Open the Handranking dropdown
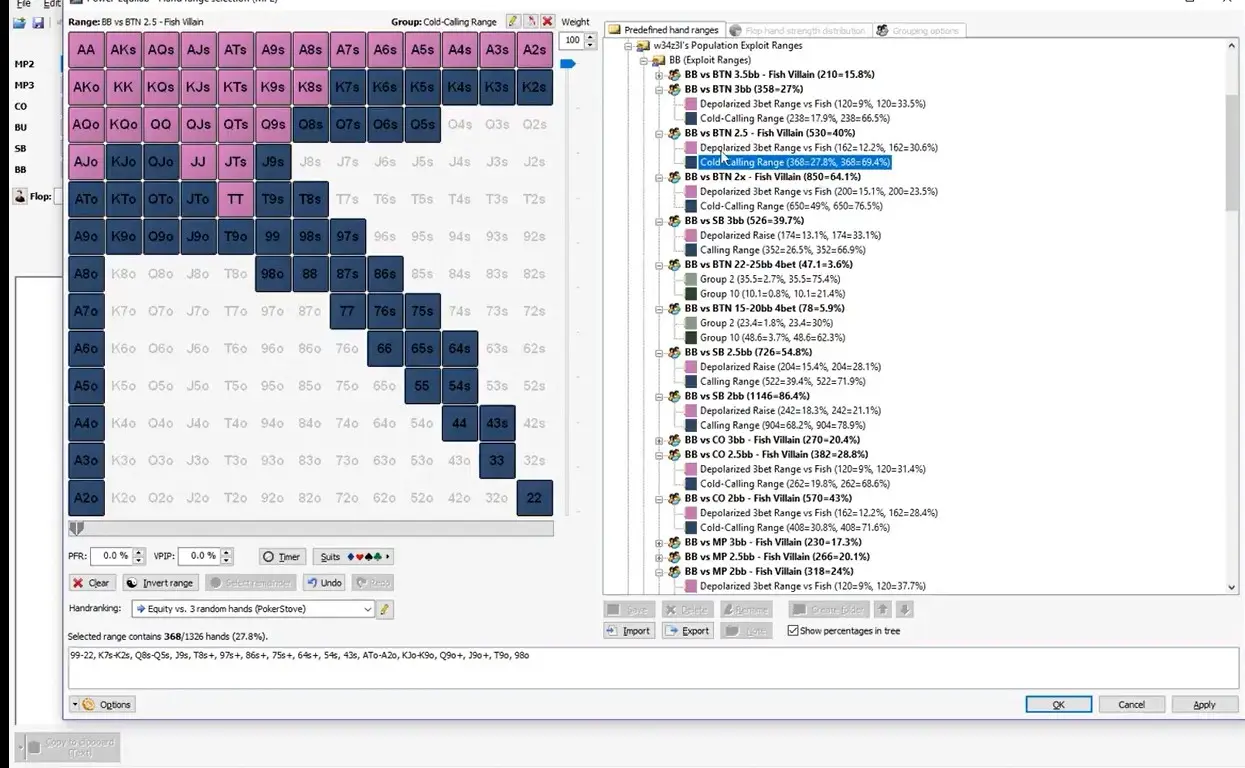The width and height of the screenshot is (1245, 768). click(367, 608)
